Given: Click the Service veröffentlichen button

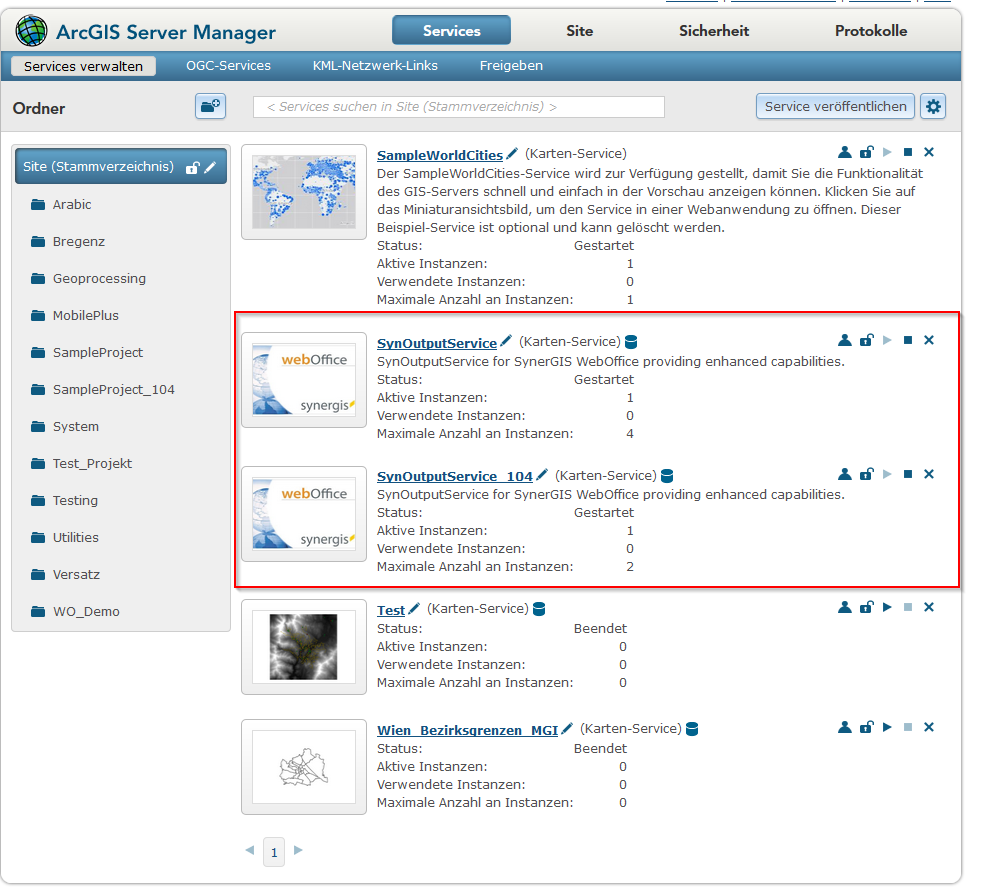Looking at the screenshot, I should 835,106.
